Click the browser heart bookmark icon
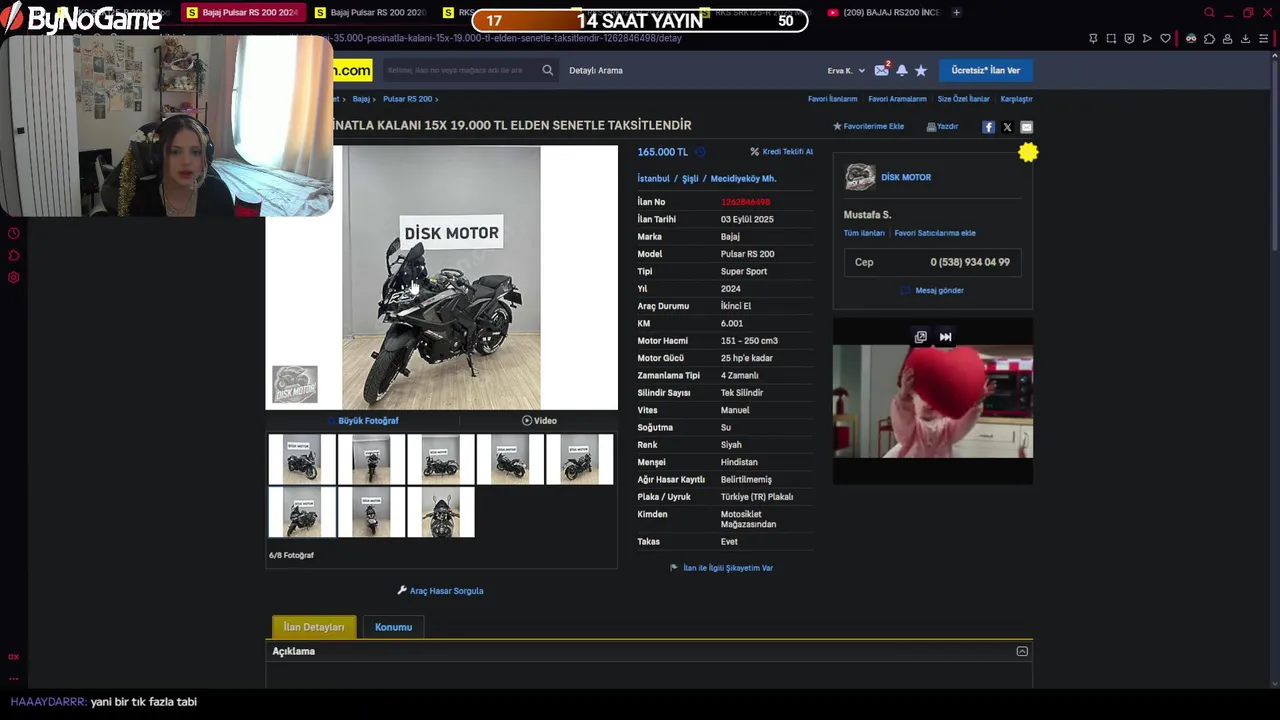 [x=1165, y=39]
